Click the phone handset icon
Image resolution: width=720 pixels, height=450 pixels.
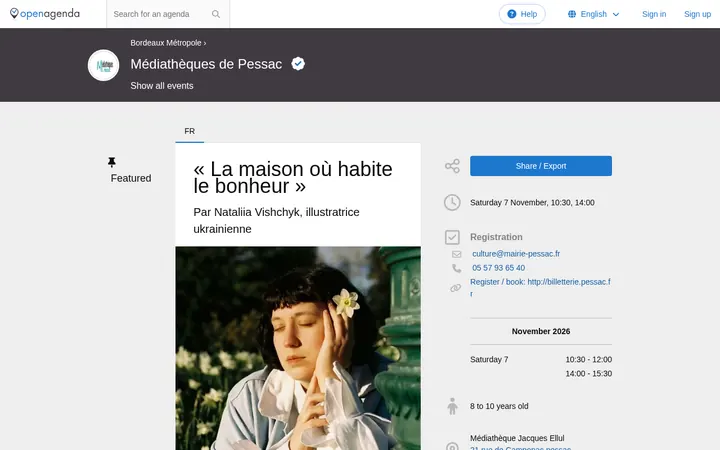(x=456, y=268)
